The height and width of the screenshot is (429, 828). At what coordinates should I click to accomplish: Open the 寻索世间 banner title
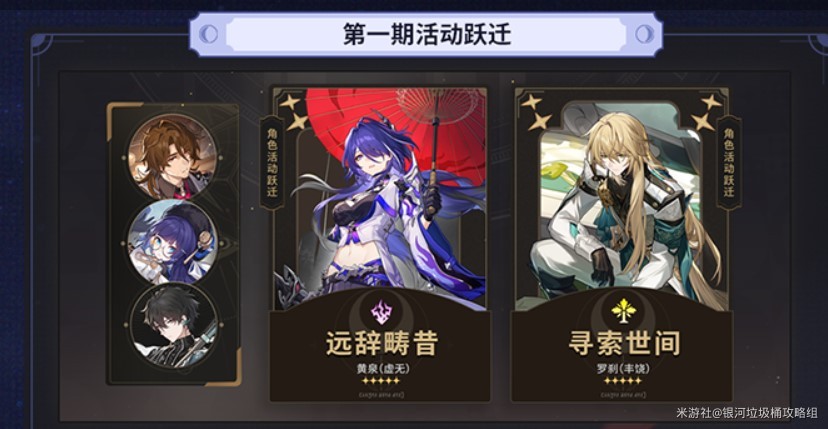624,344
